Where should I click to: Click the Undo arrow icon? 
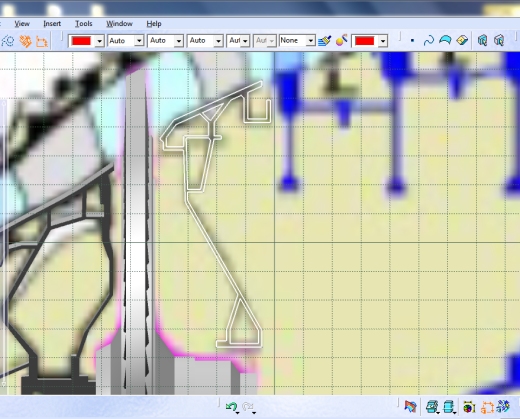pyautogui.click(x=231, y=407)
